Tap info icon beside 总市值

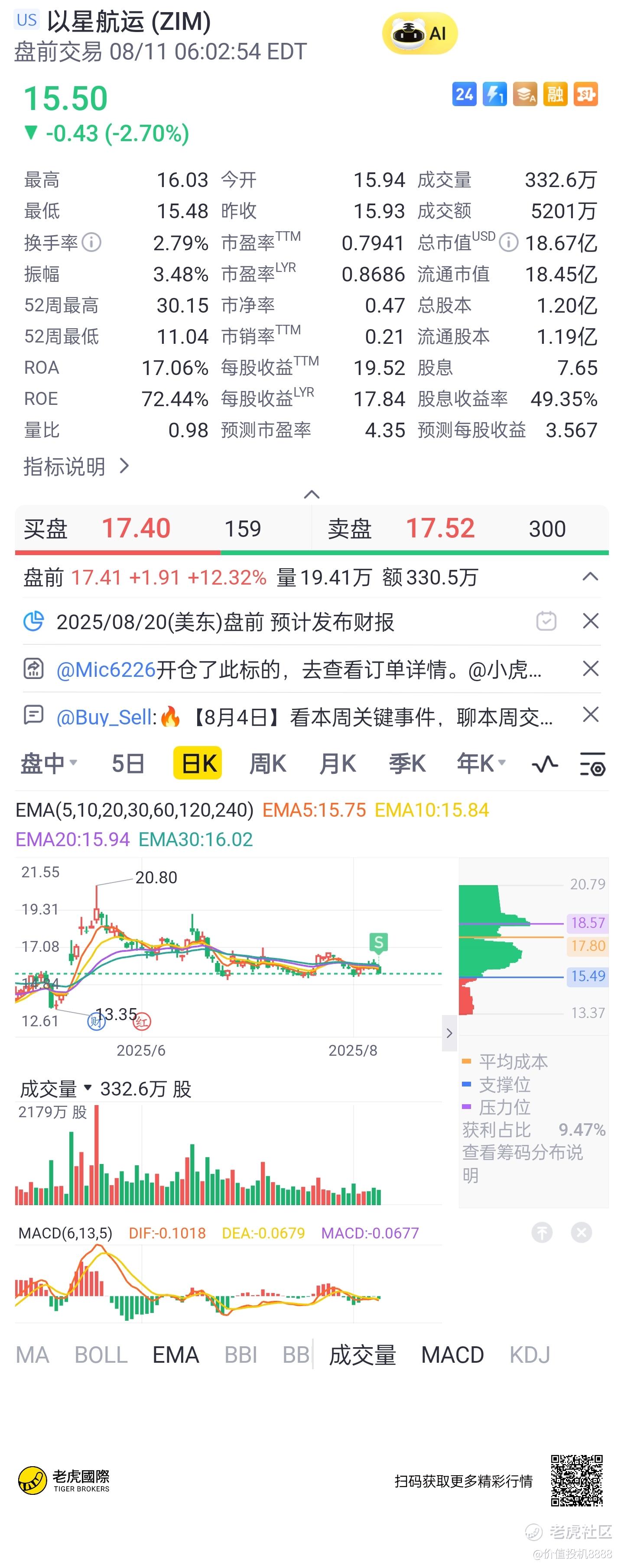coord(508,242)
